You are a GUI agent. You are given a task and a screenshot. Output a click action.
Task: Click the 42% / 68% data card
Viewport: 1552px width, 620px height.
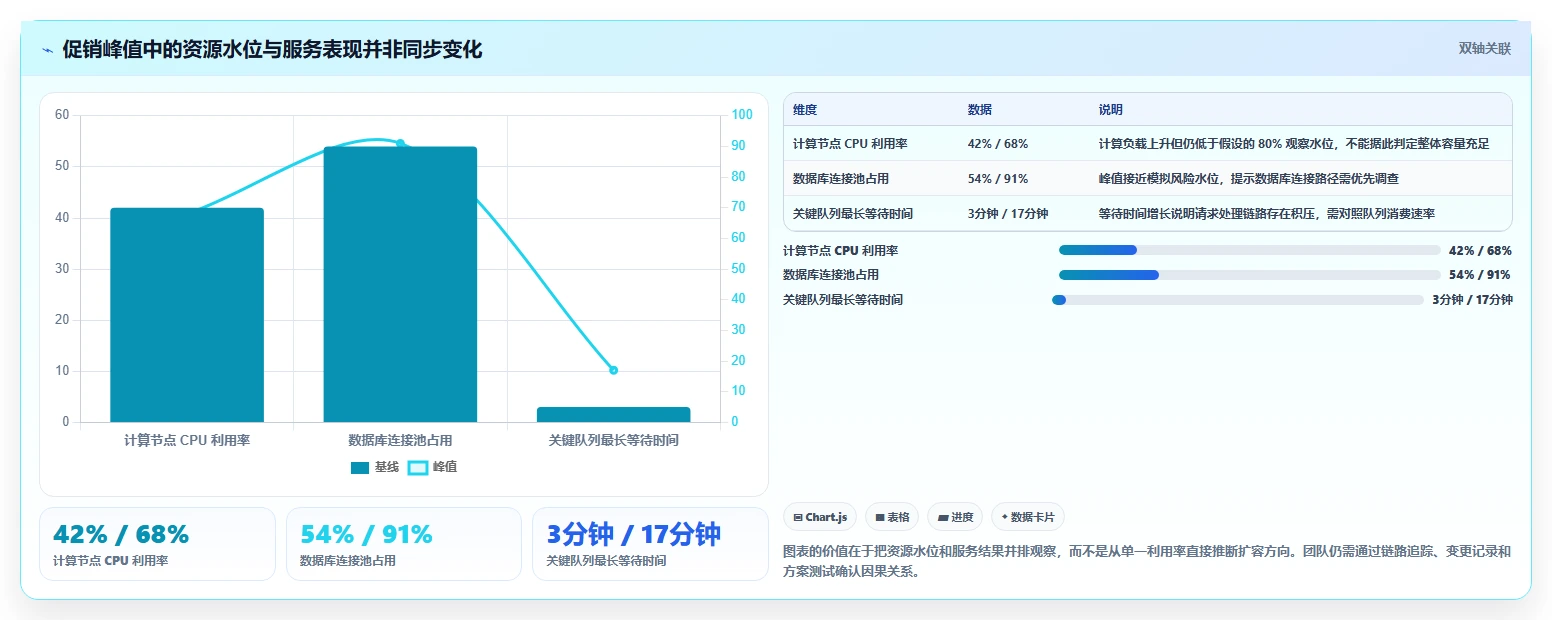157,544
